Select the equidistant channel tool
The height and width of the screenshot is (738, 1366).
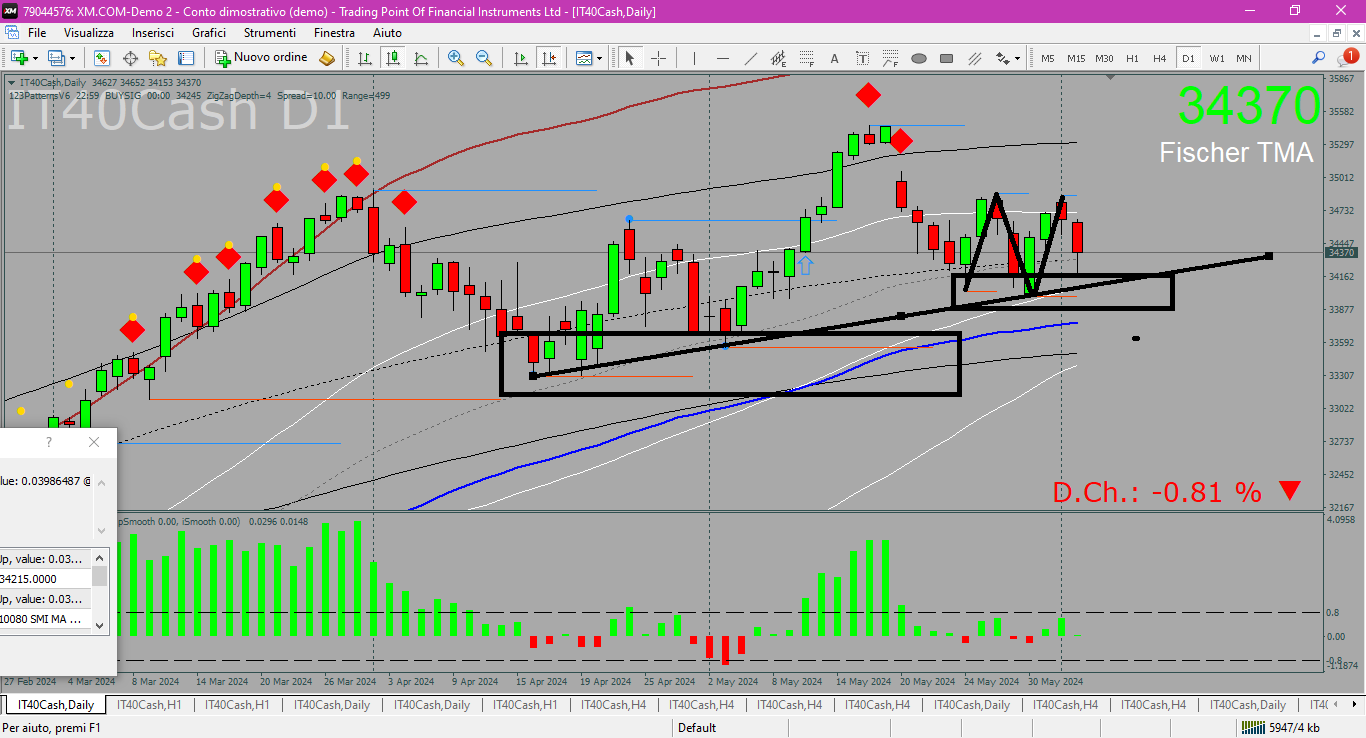click(x=778, y=58)
